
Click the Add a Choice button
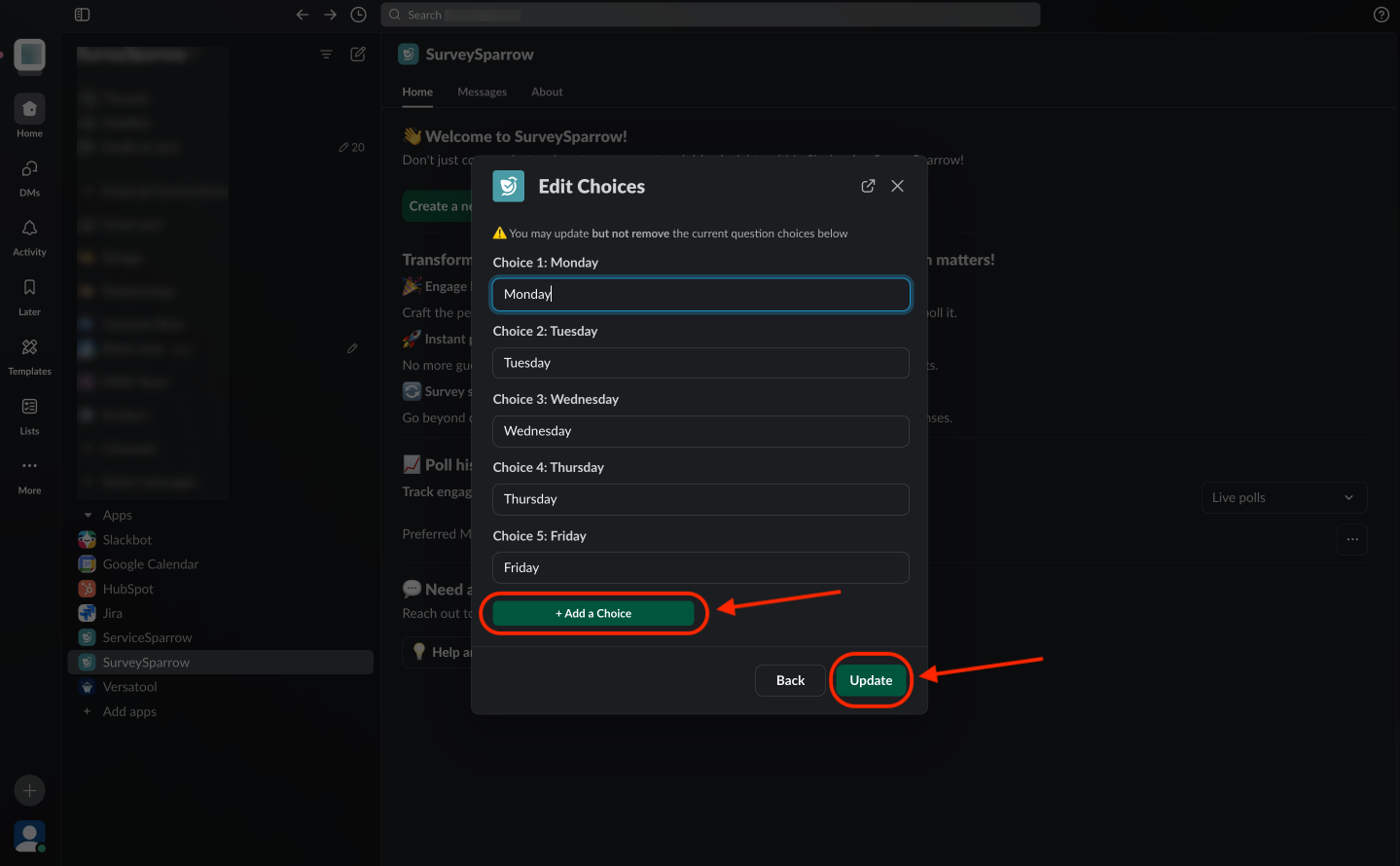pos(593,613)
